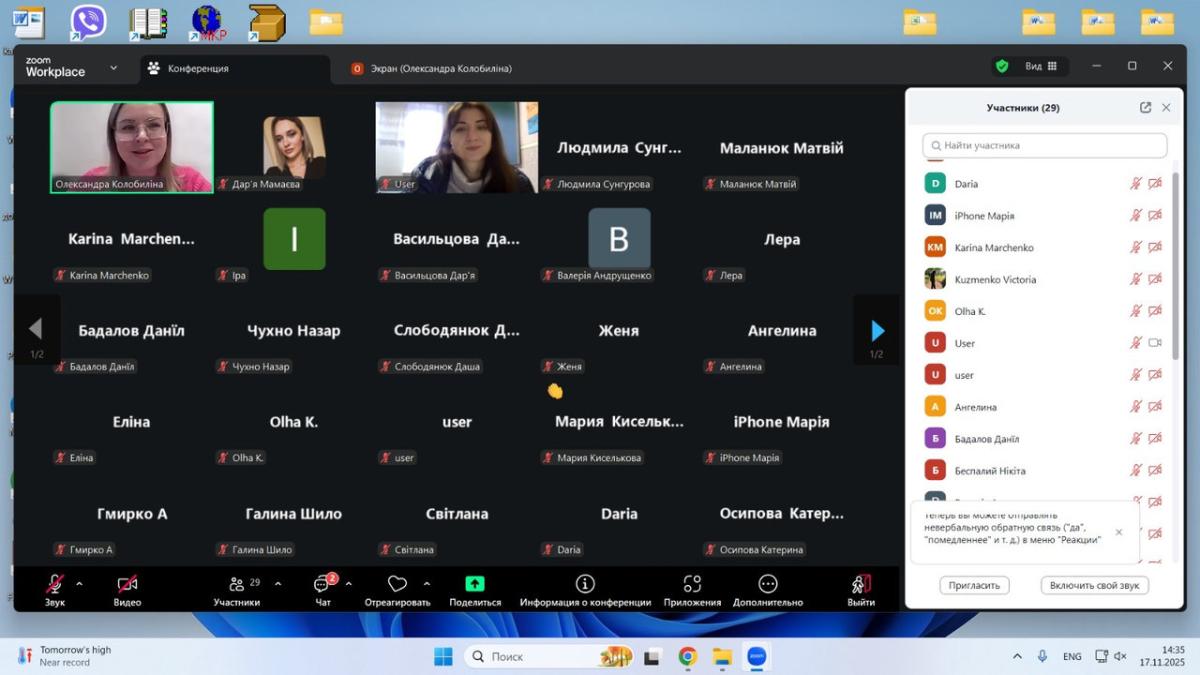Image resolution: width=1200 pixels, height=675 pixels.
Task: Click the Leave meeting icon
Action: click(861, 584)
